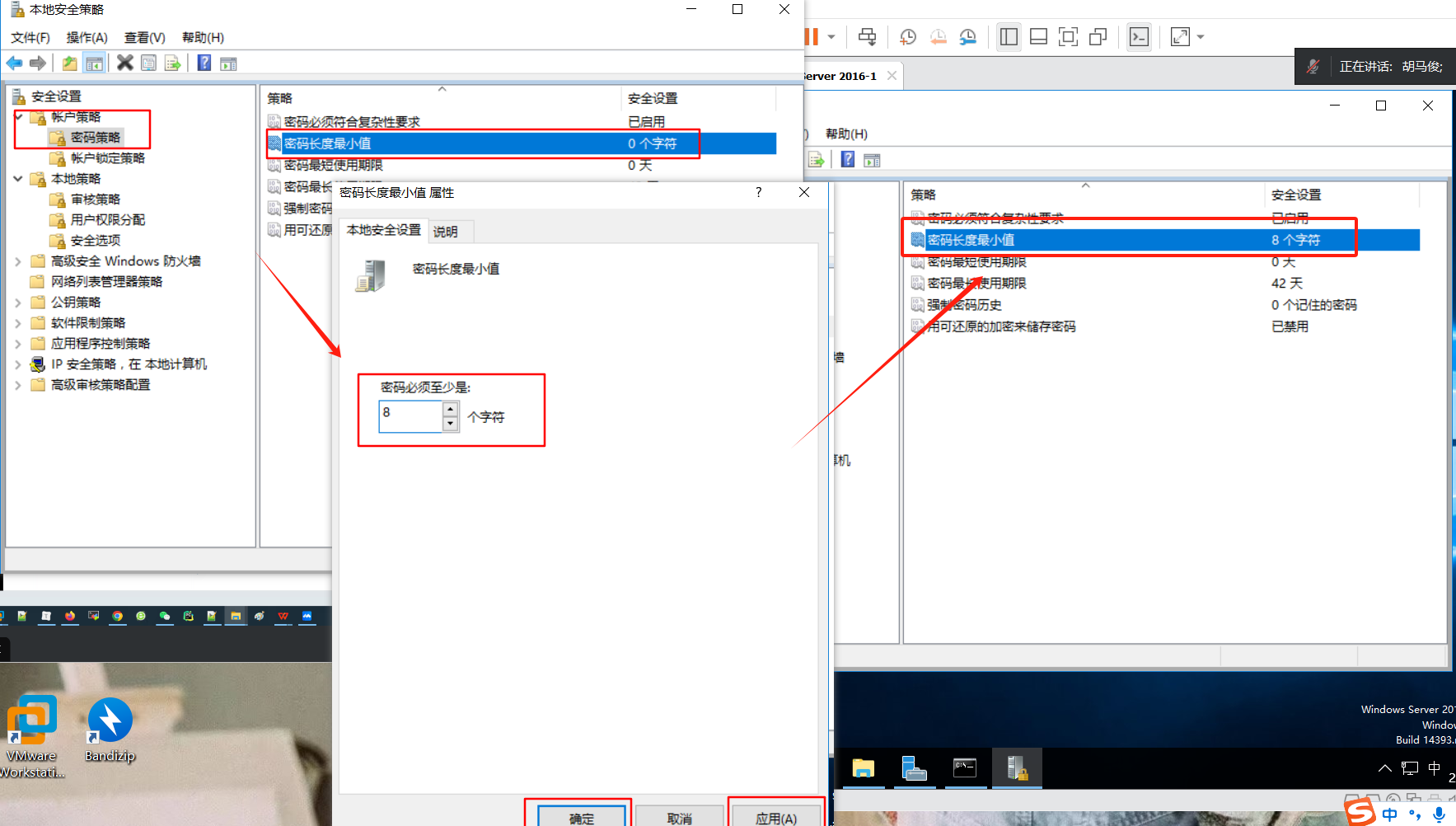This screenshot has width=1456, height=826.
Task: Click the VMware thumbnail bar view icon
Action: click(x=1038, y=36)
